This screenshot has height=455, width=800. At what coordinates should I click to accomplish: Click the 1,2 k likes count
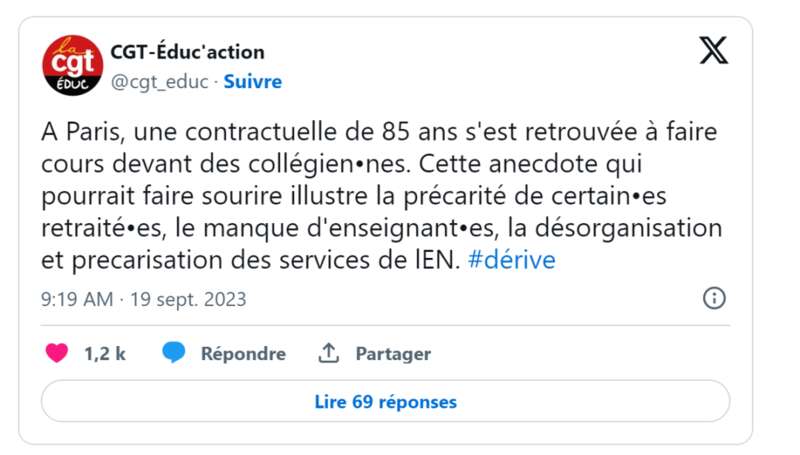click(x=105, y=353)
